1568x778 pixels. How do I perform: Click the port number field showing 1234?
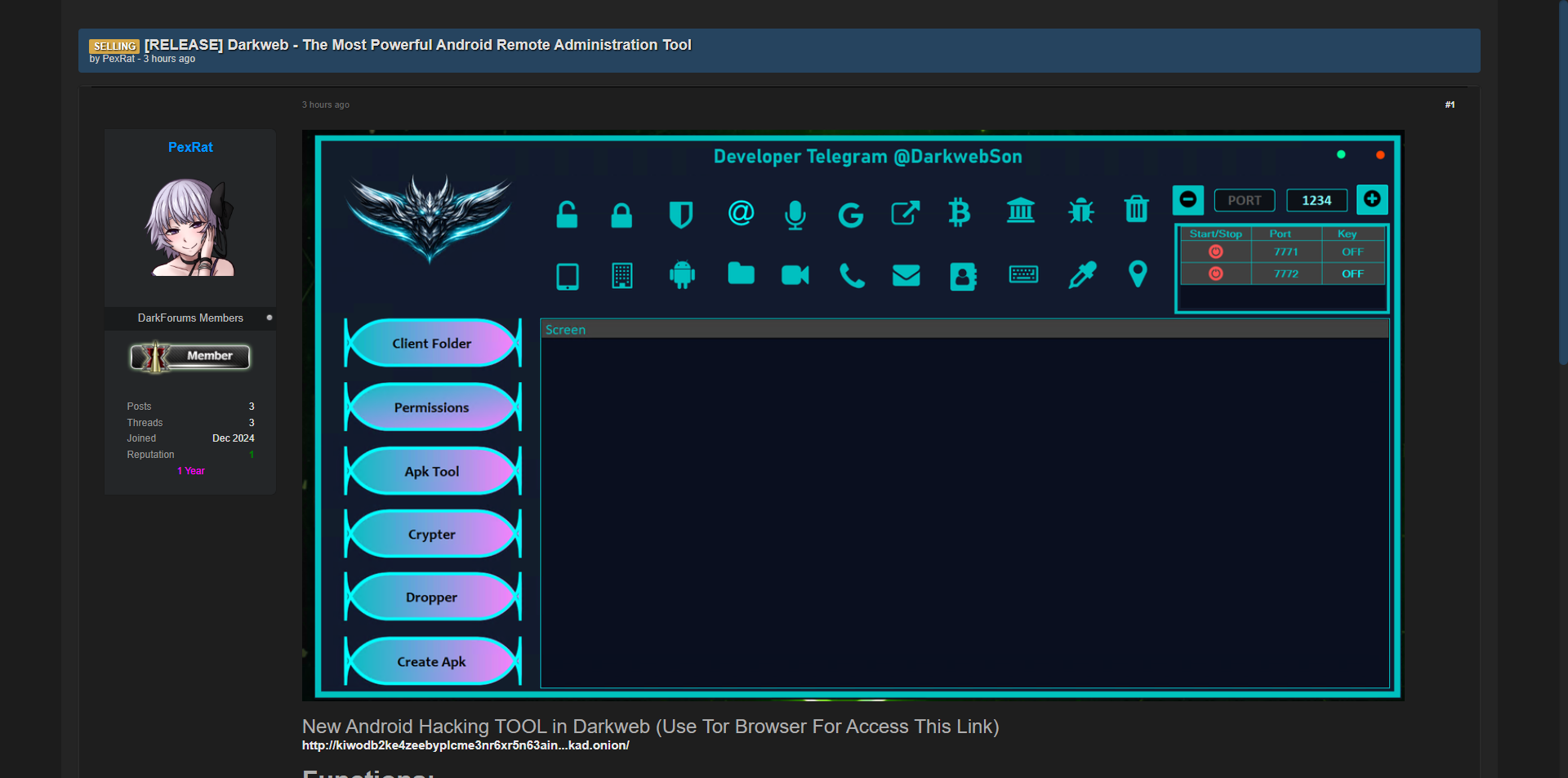pos(1316,201)
